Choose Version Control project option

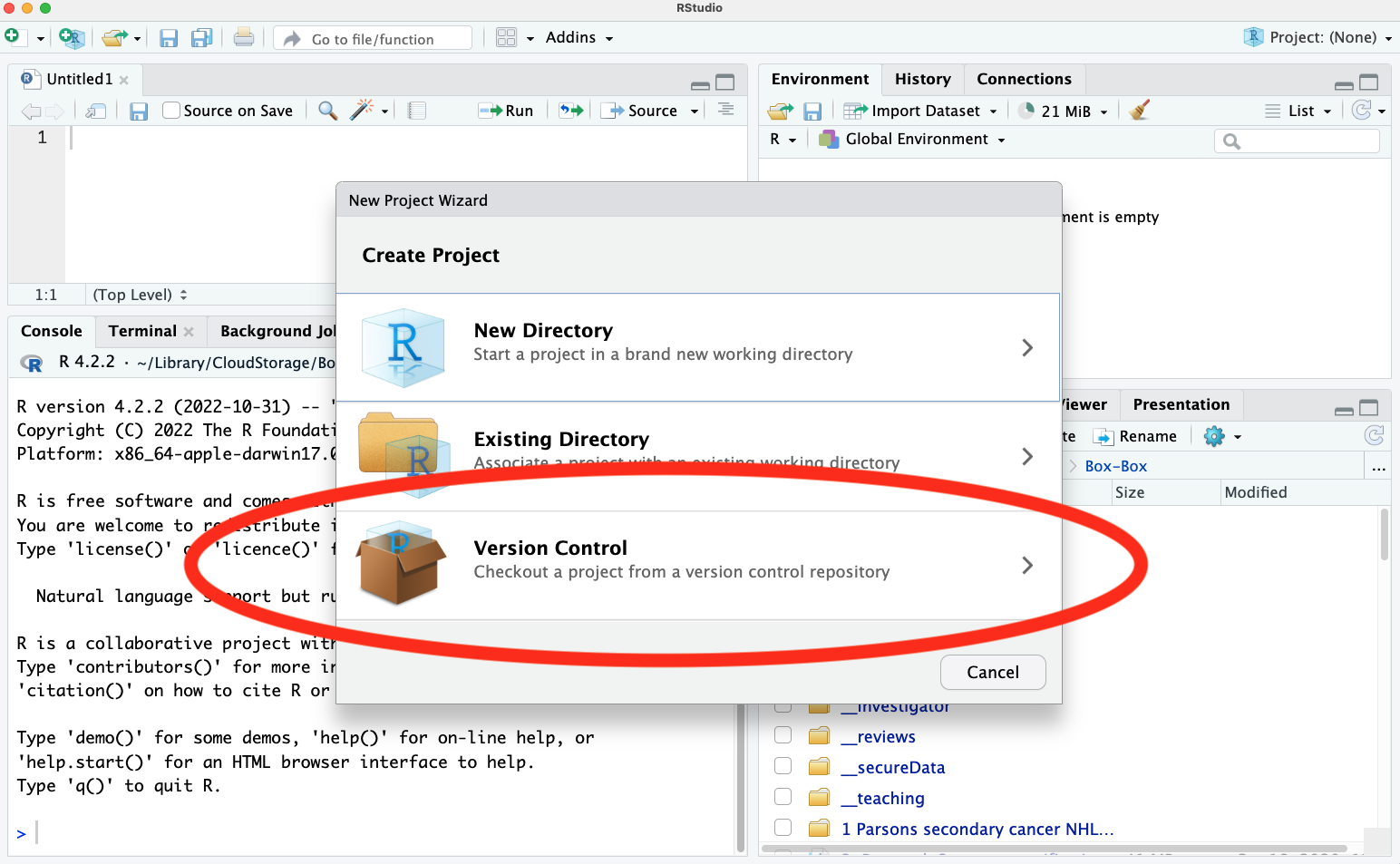tap(698, 565)
